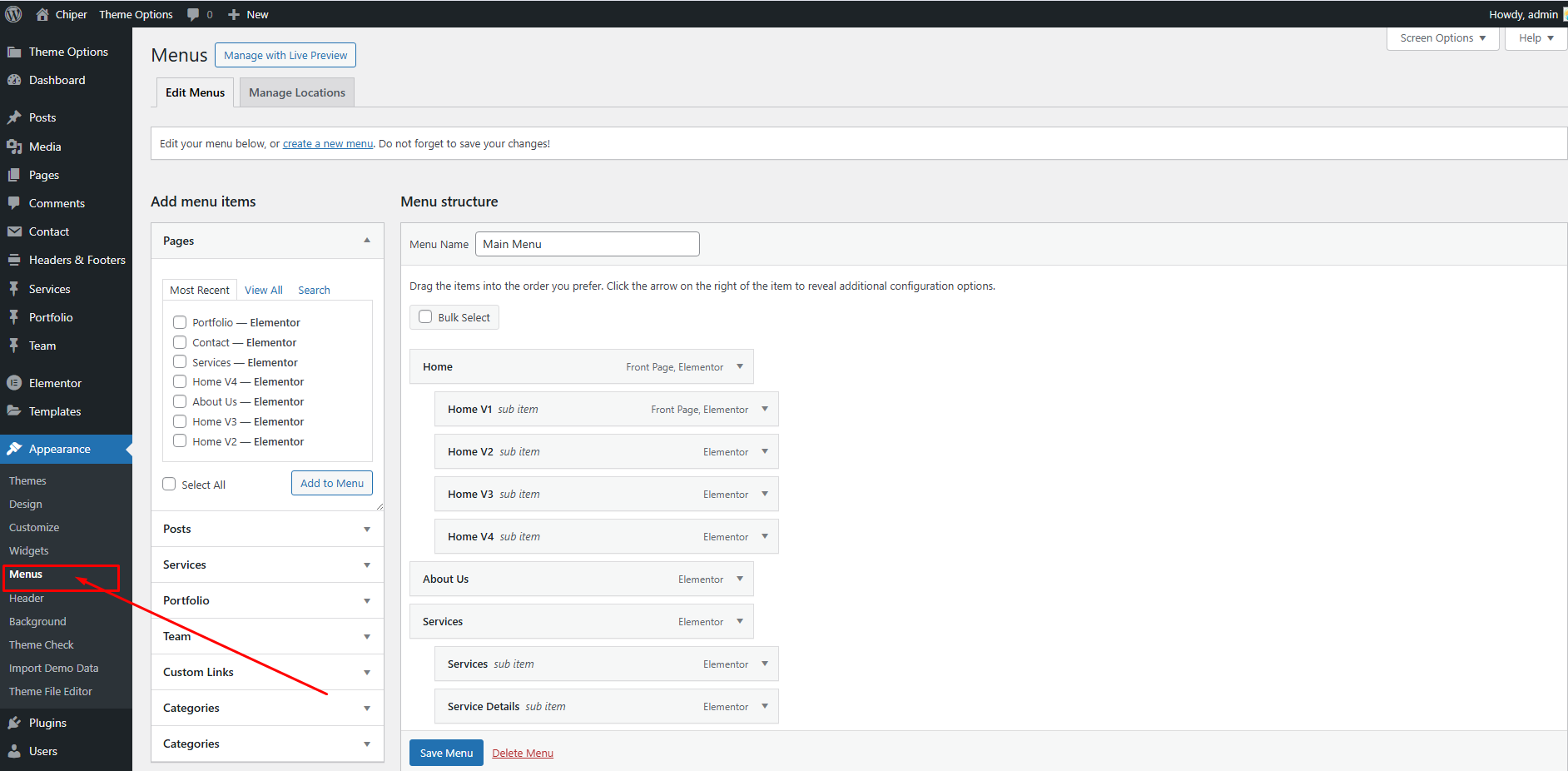
Task: Expand the Home menu item settings arrow
Action: [x=740, y=366]
